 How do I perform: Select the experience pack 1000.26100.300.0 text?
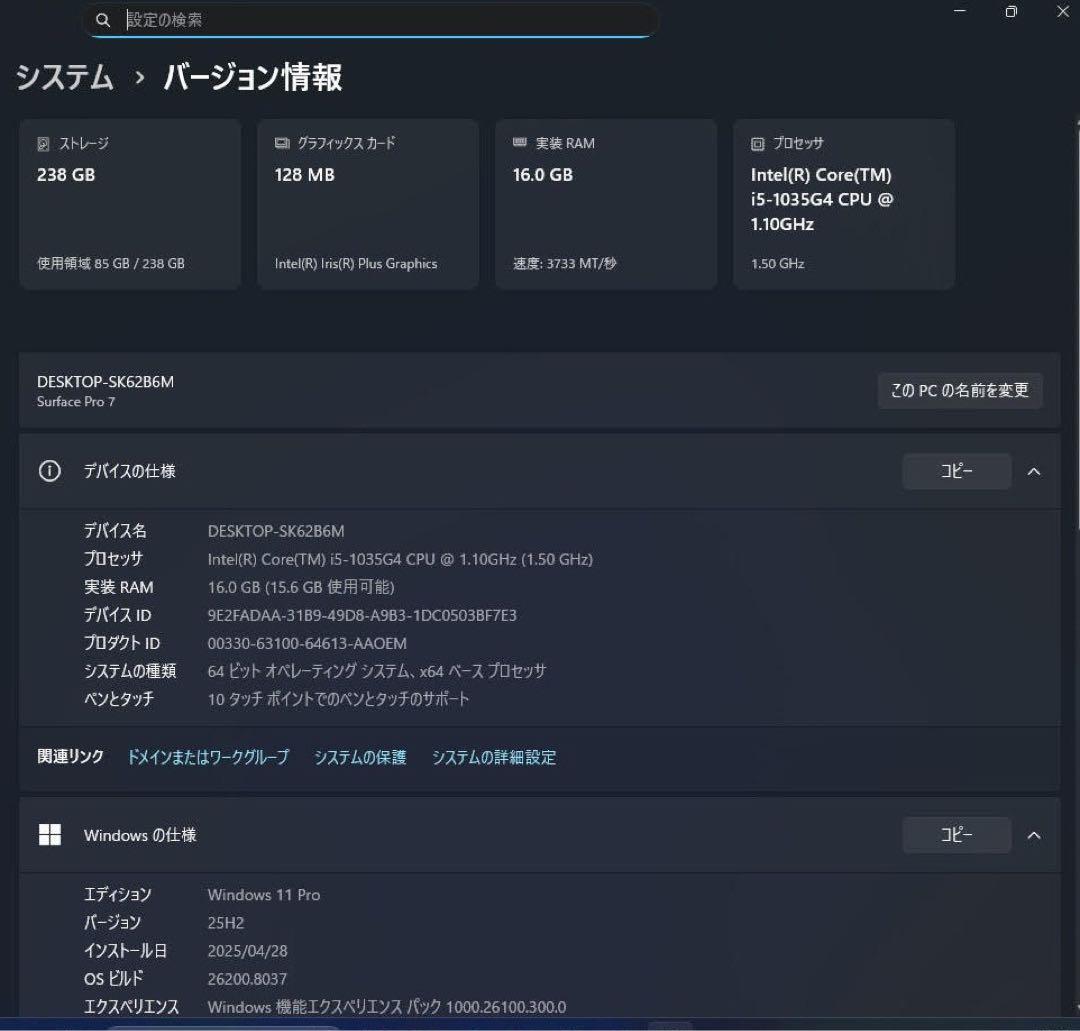click(387, 1007)
